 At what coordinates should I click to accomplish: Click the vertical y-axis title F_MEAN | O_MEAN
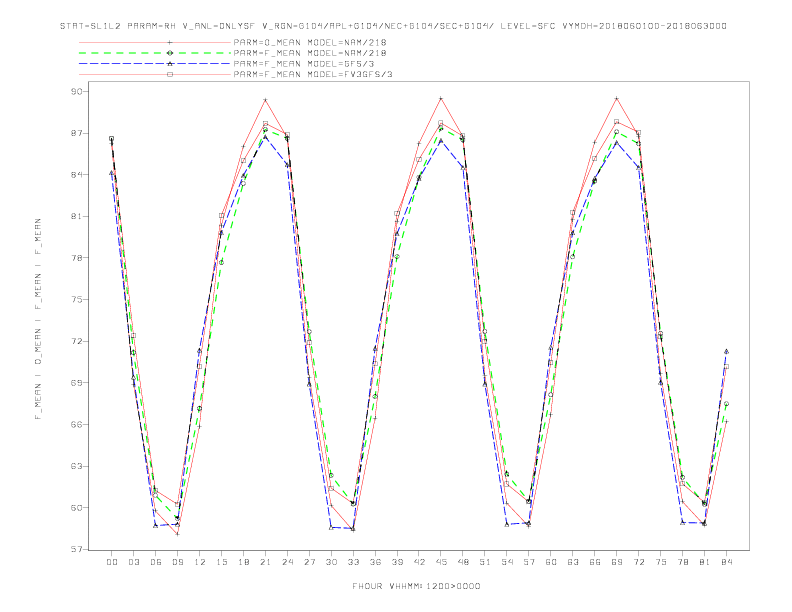[x=38, y=319]
